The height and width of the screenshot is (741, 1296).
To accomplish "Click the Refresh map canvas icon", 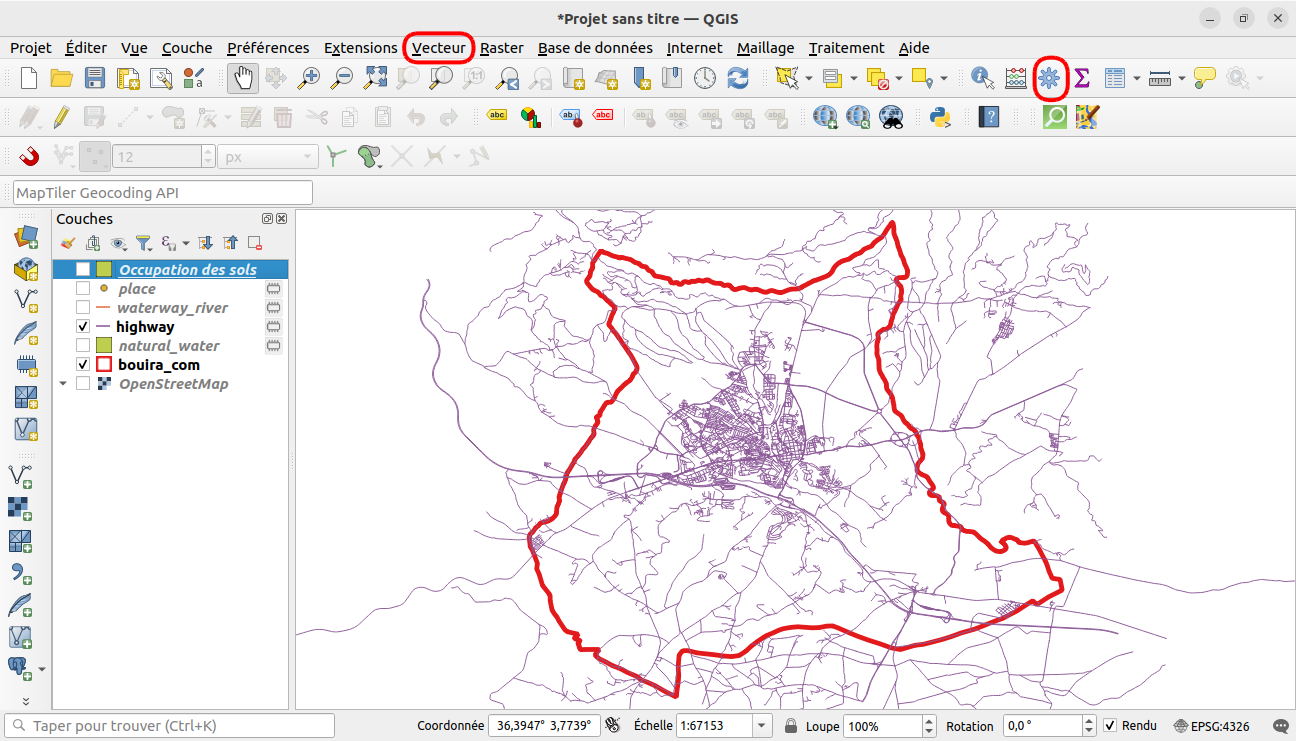I will [x=738, y=78].
